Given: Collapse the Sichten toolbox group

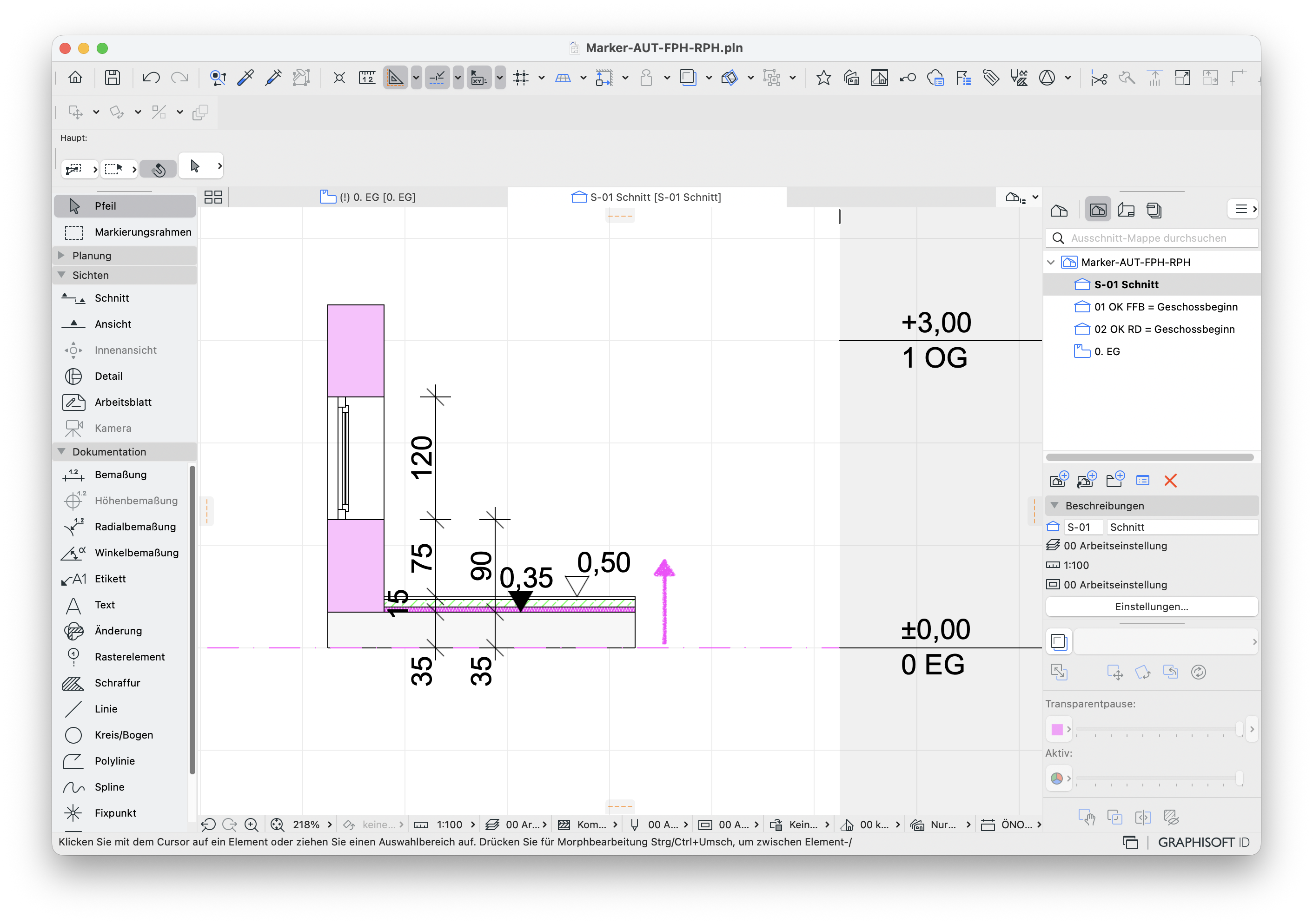Looking at the screenshot, I should pyautogui.click(x=62, y=275).
